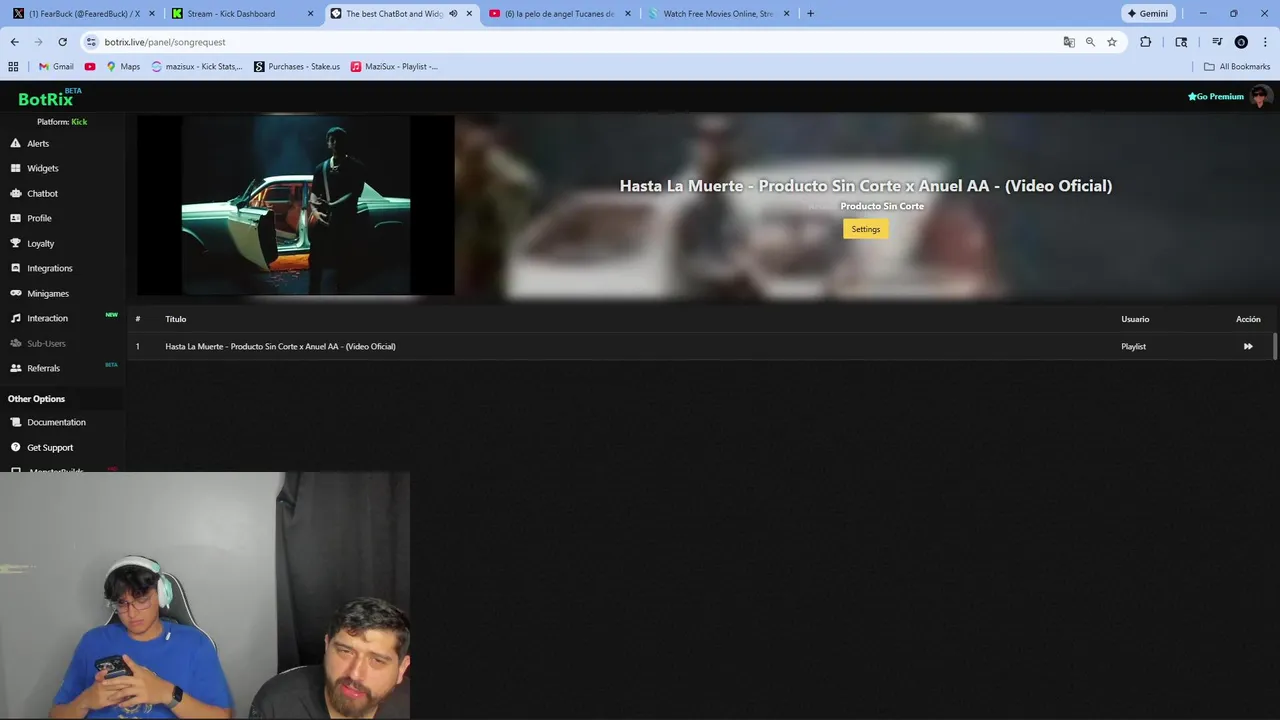Open the user avatar menu in BotRix header
This screenshot has height=720, width=1280.
coord(1261,96)
